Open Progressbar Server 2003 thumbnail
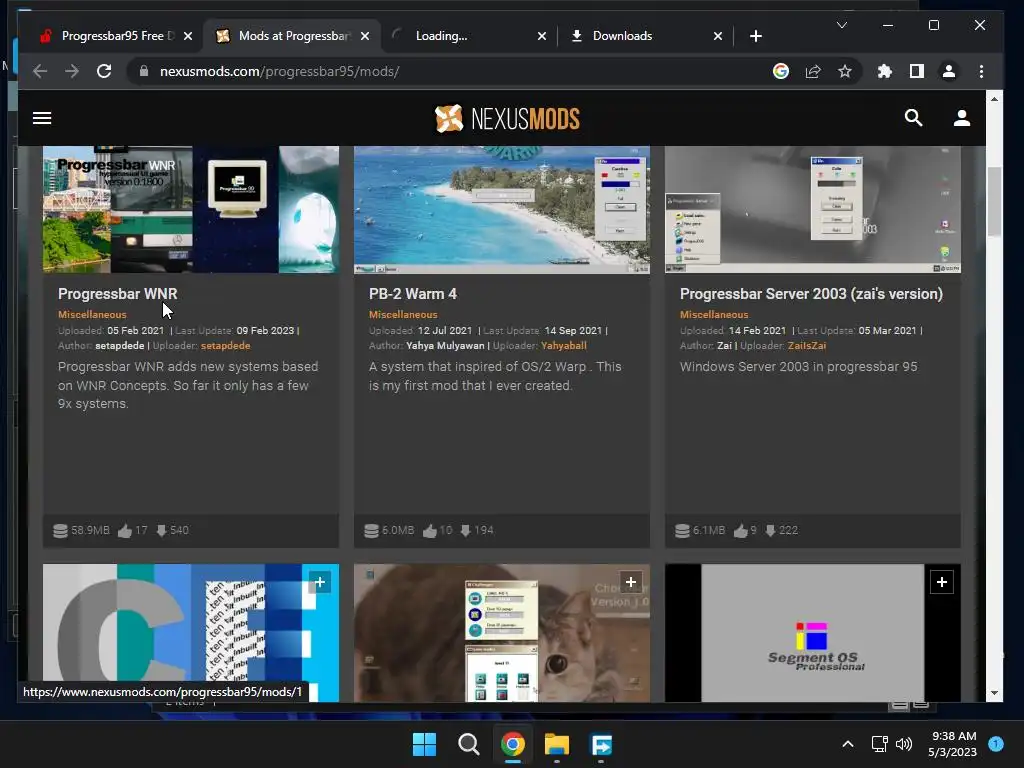 (x=812, y=209)
